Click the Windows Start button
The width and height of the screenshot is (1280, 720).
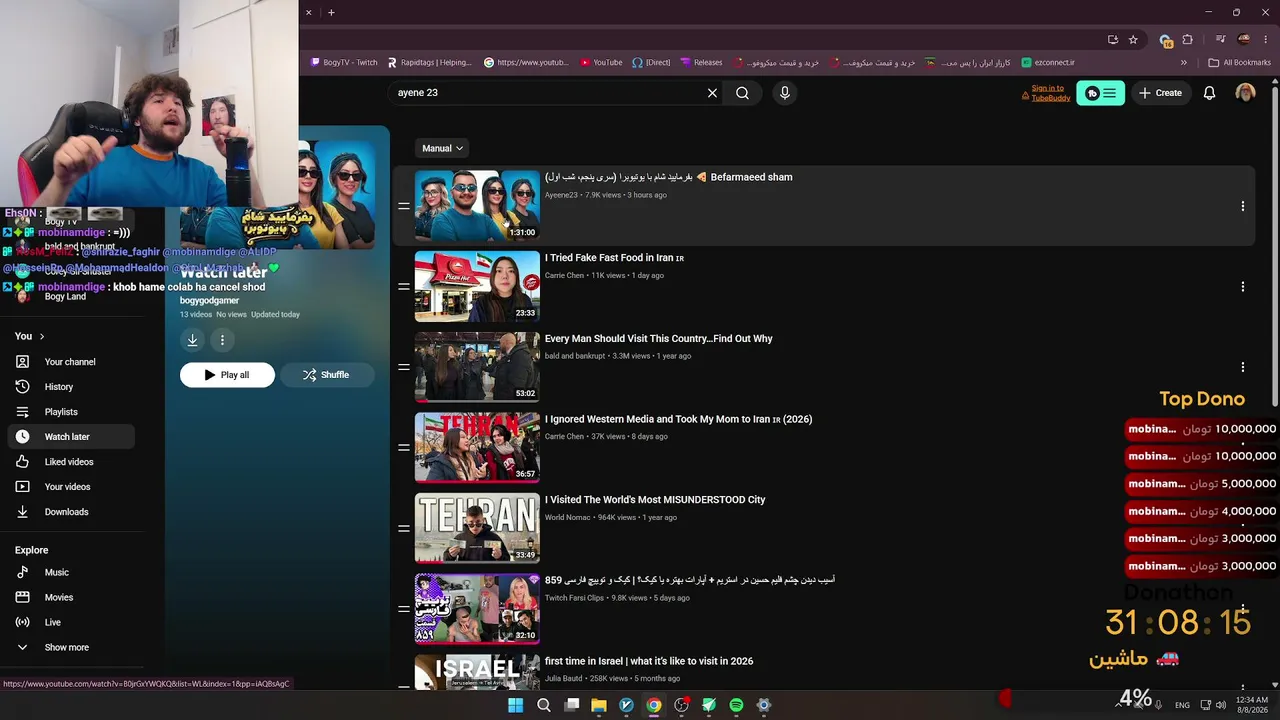(x=515, y=705)
